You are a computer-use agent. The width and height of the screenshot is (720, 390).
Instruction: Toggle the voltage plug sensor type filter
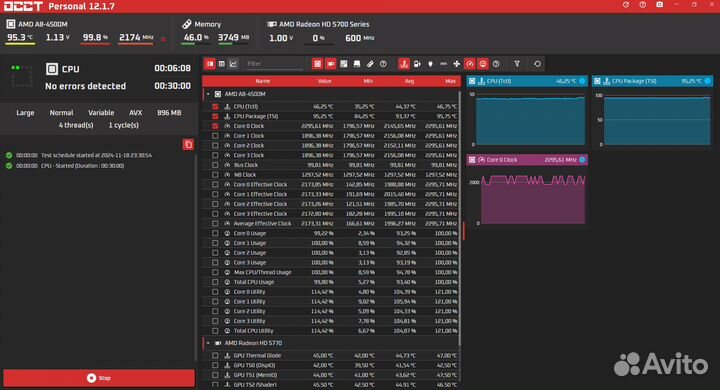pos(430,64)
